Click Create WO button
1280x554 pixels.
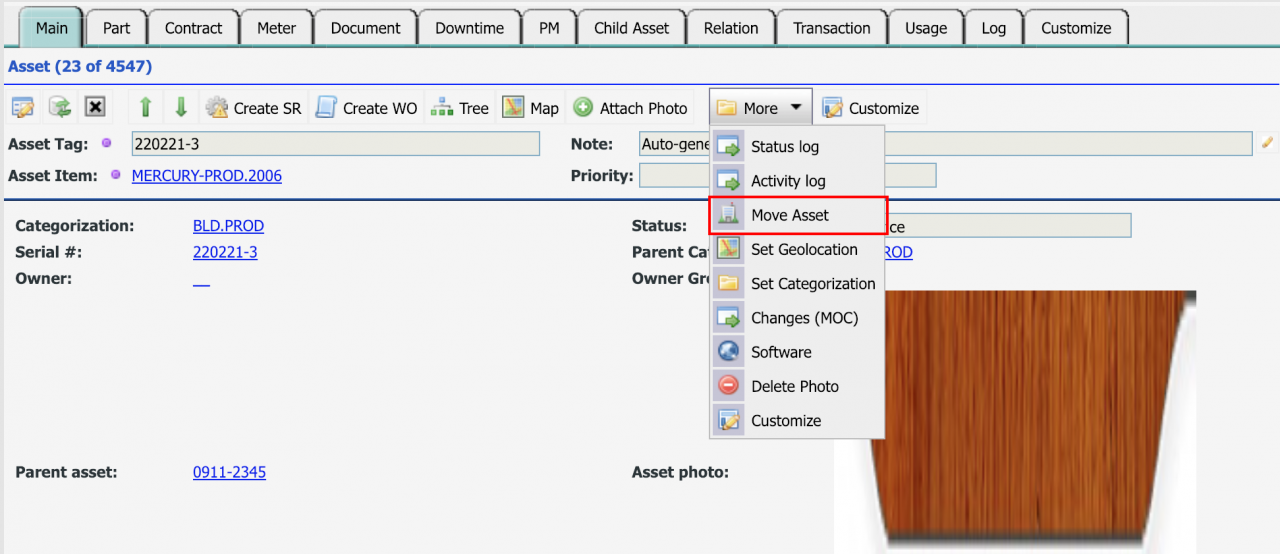click(x=367, y=108)
